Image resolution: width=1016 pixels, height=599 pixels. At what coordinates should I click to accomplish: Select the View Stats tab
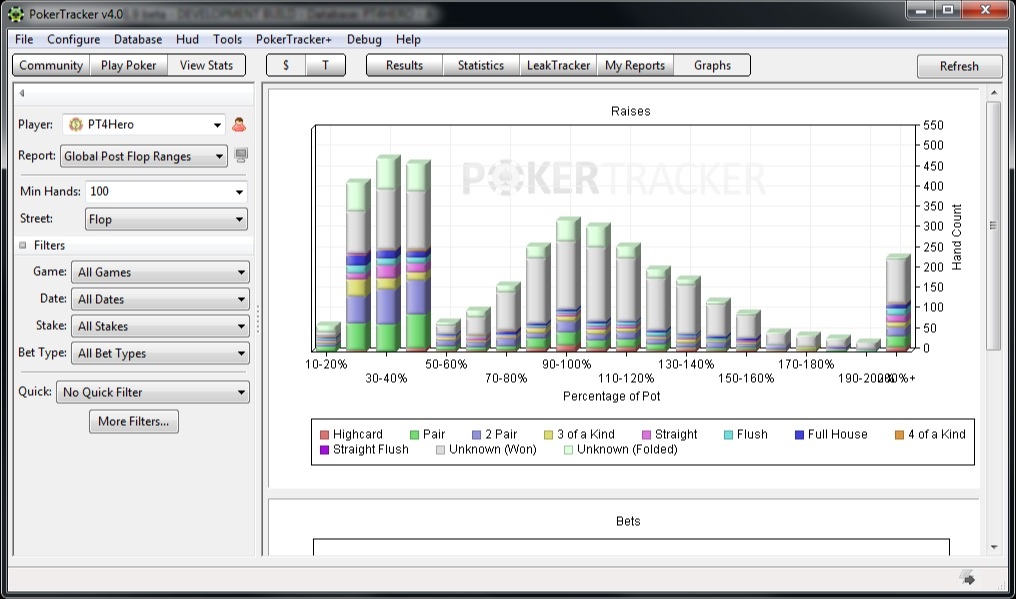click(x=207, y=65)
